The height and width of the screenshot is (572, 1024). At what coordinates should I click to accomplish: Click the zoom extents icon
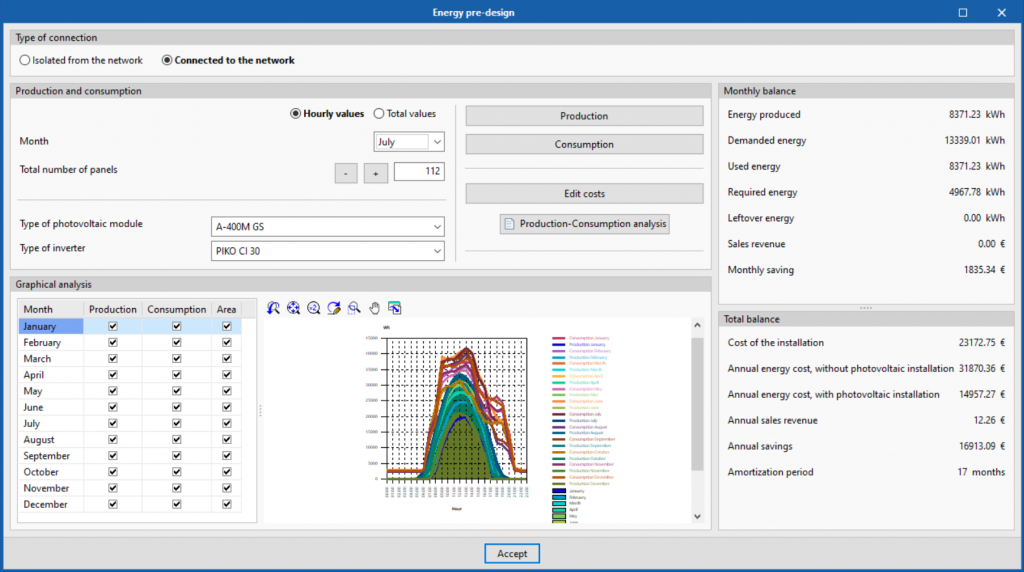pos(293,308)
